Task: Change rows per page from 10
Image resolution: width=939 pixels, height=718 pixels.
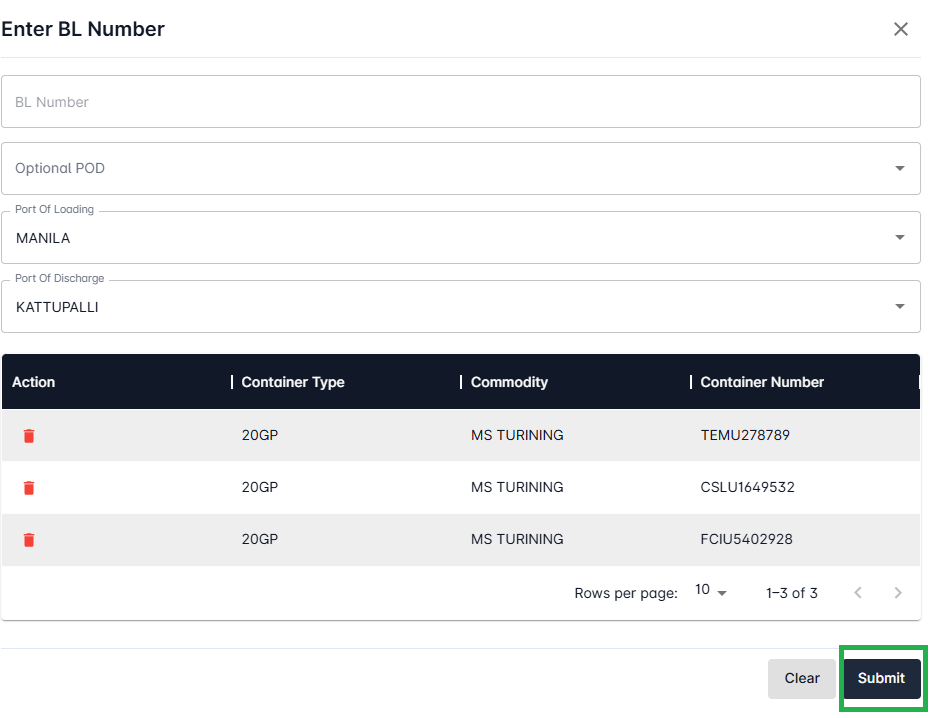Action: coord(711,591)
